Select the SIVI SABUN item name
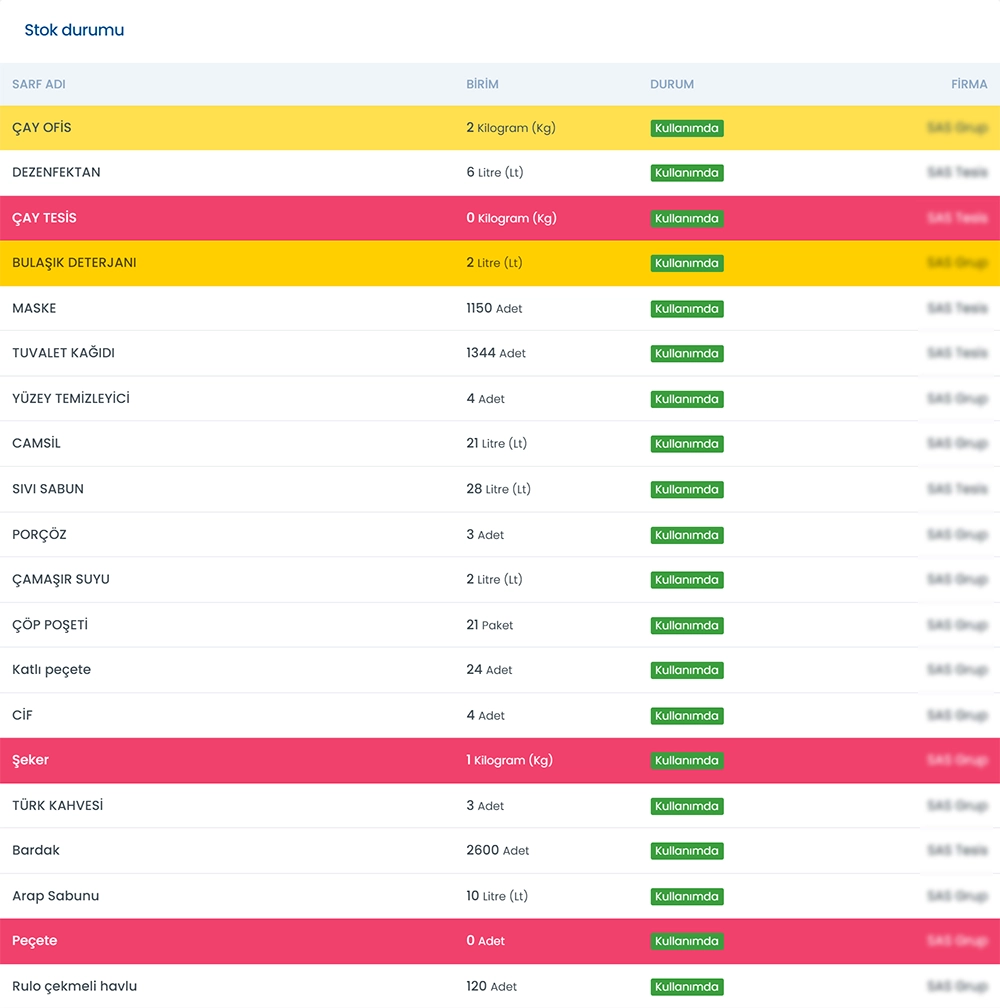 (48, 489)
